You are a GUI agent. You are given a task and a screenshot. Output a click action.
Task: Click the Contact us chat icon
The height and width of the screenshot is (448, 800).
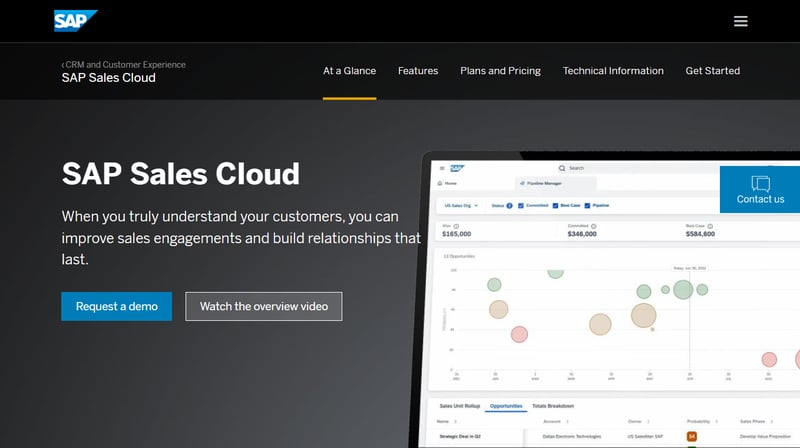[x=760, y=183]
